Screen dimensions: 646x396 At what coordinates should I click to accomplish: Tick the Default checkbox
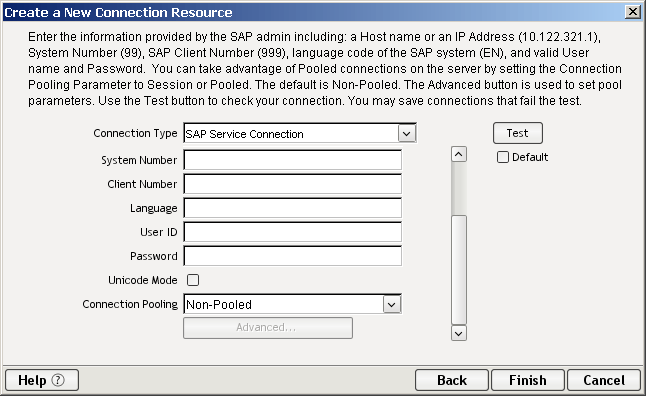[503, 157]
